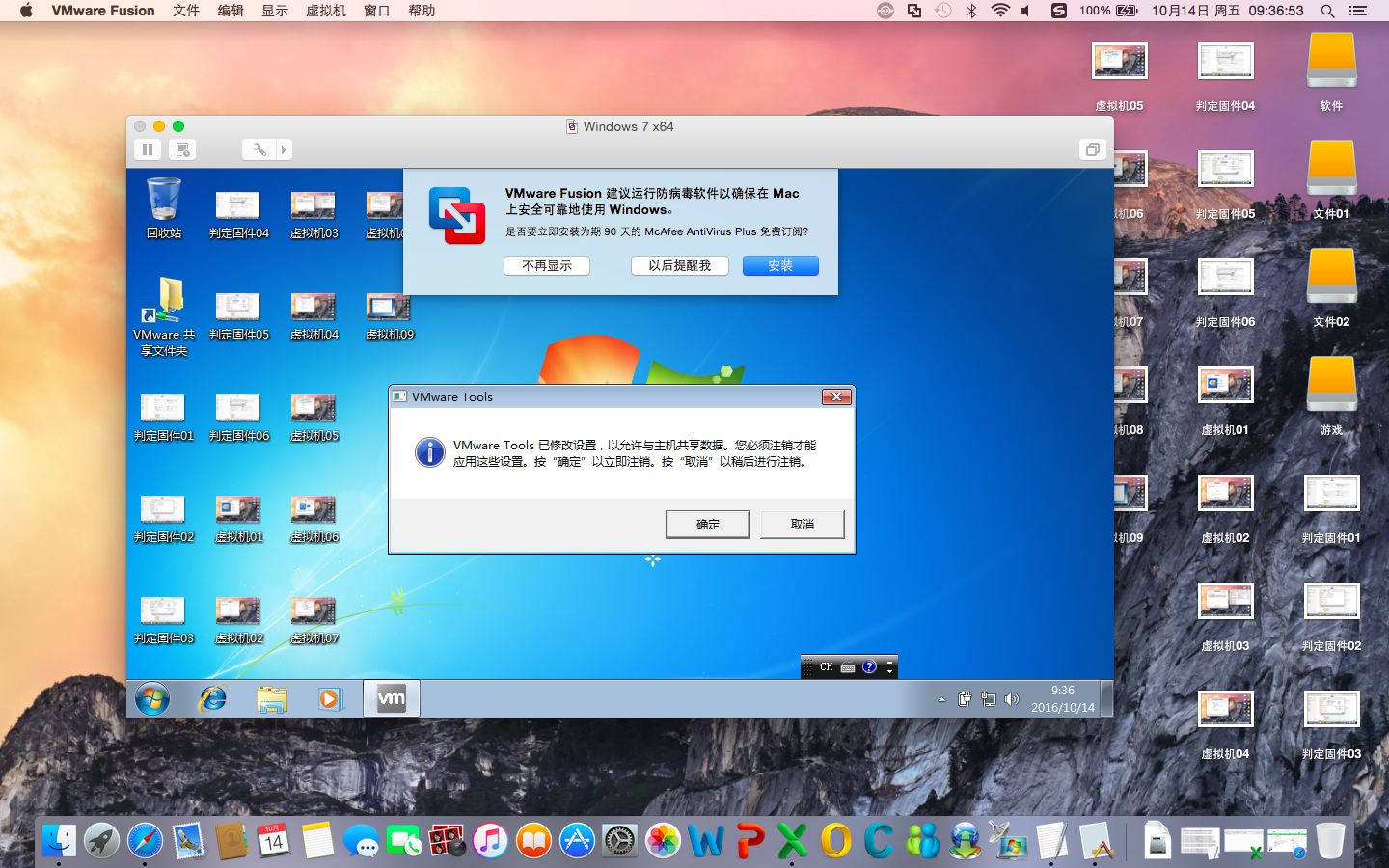
Task: Click the Windows Show Desktop strip
Action: 1107,698
